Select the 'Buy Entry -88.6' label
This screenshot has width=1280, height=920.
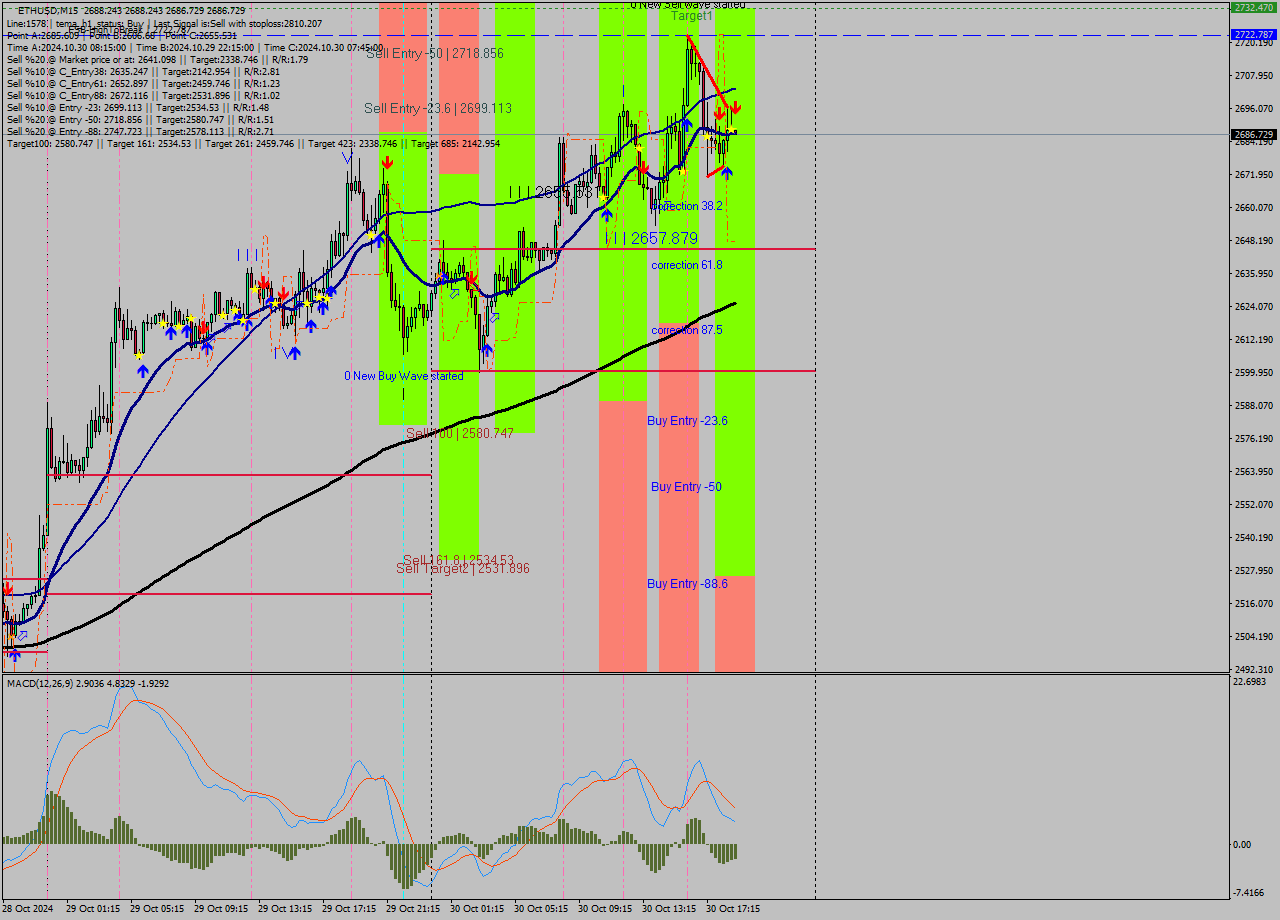(687, 584)
